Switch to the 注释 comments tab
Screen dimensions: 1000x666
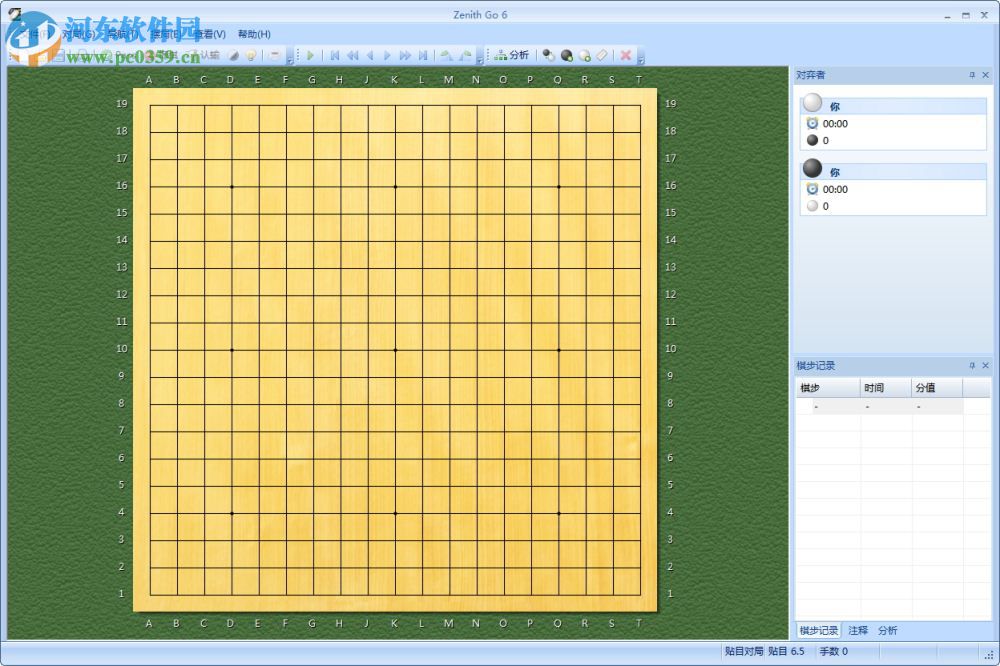[856, 630]
